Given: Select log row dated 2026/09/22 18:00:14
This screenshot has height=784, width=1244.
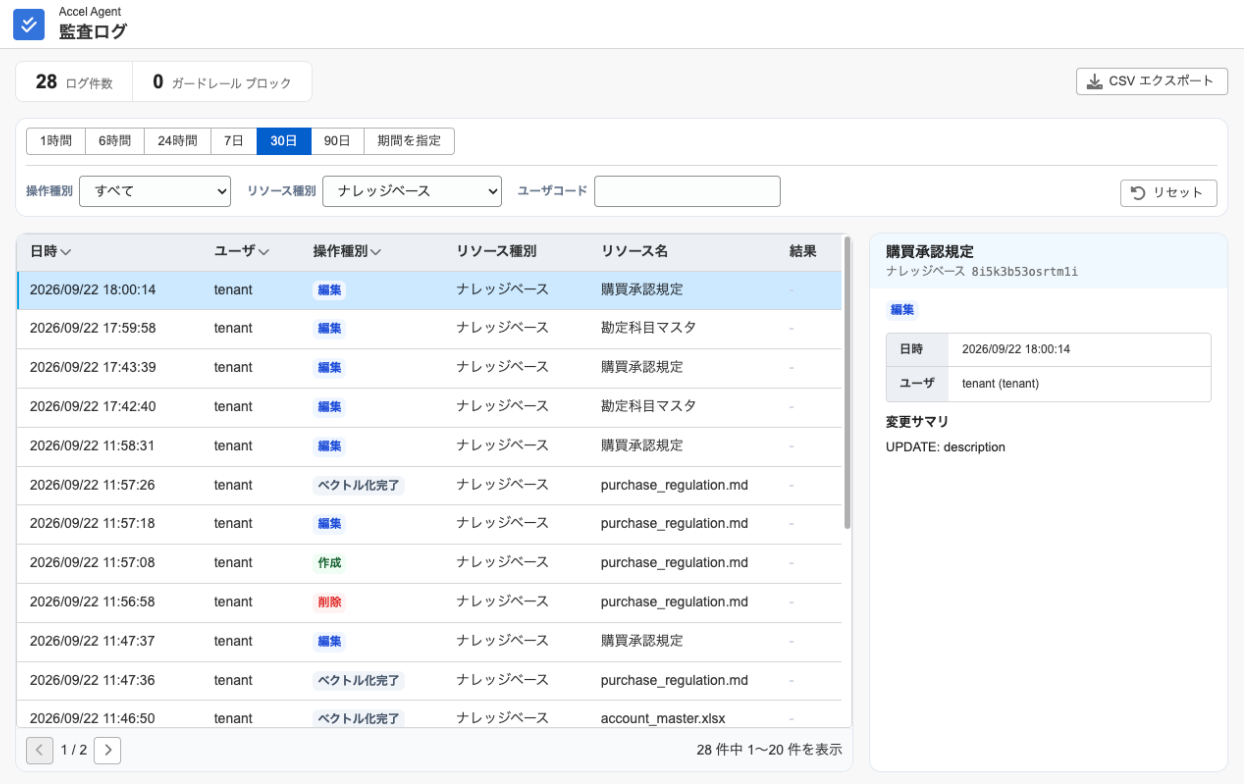Looking at the screenshot, I should (x=429, y=290).
